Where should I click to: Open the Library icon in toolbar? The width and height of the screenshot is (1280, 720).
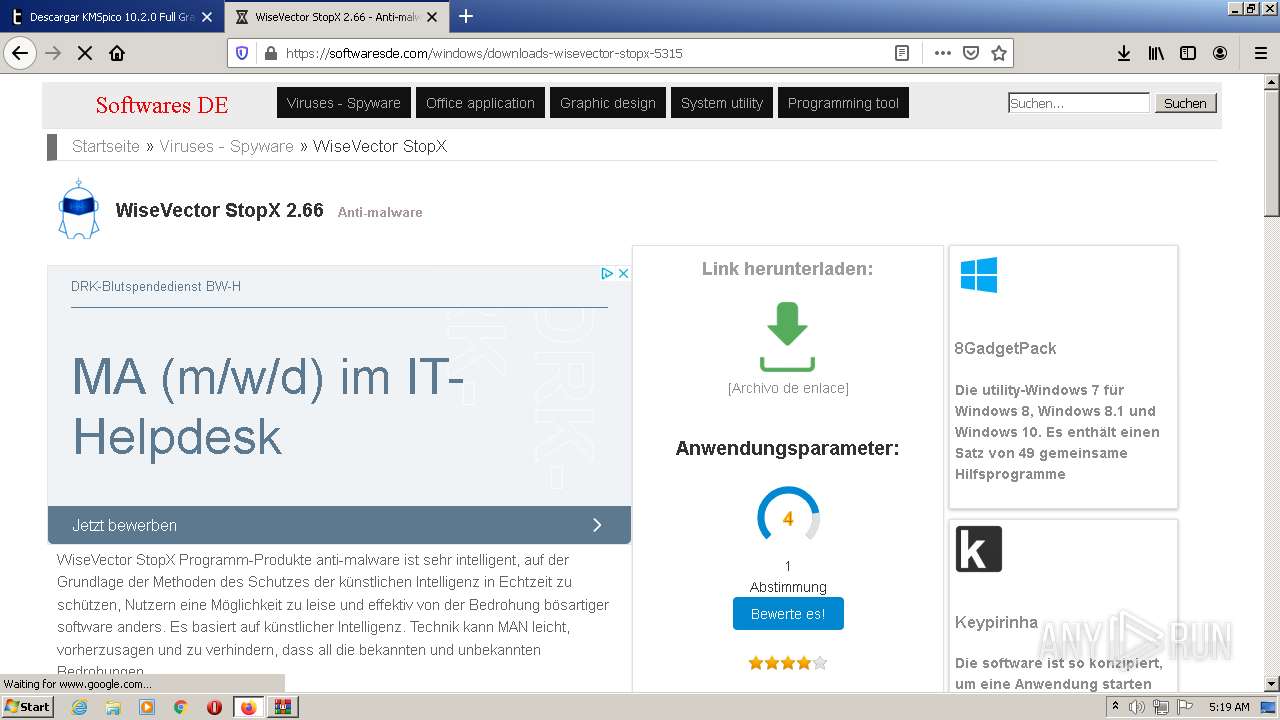pos(1156,53)
